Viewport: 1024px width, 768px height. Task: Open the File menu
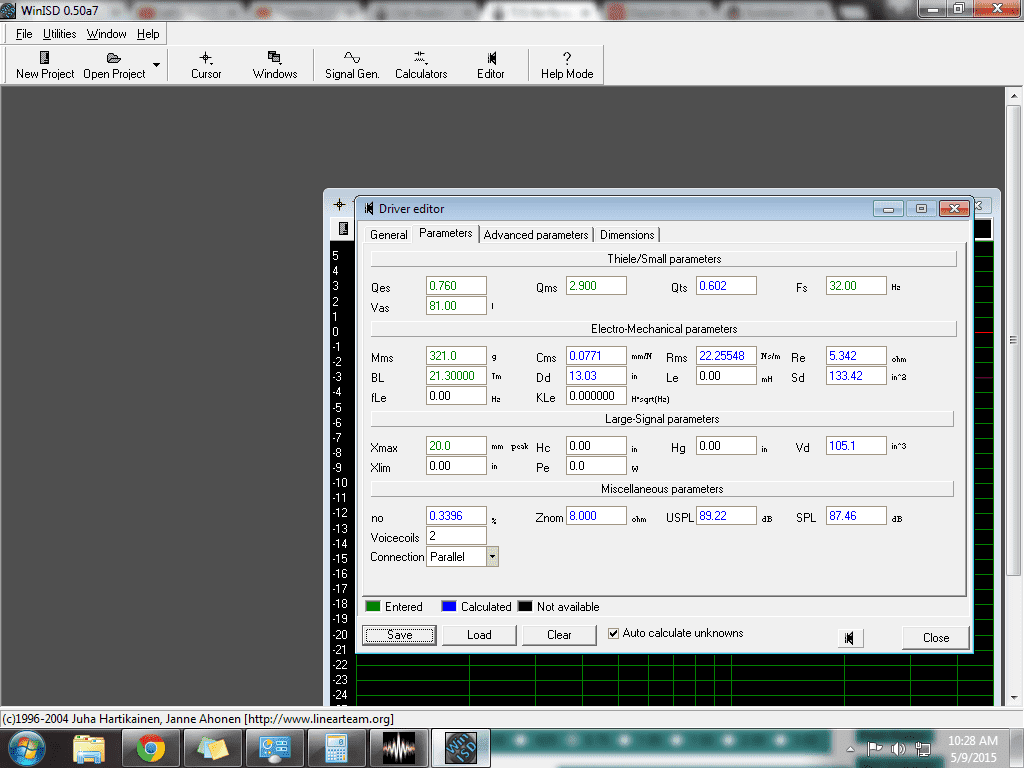coord(24,34)
